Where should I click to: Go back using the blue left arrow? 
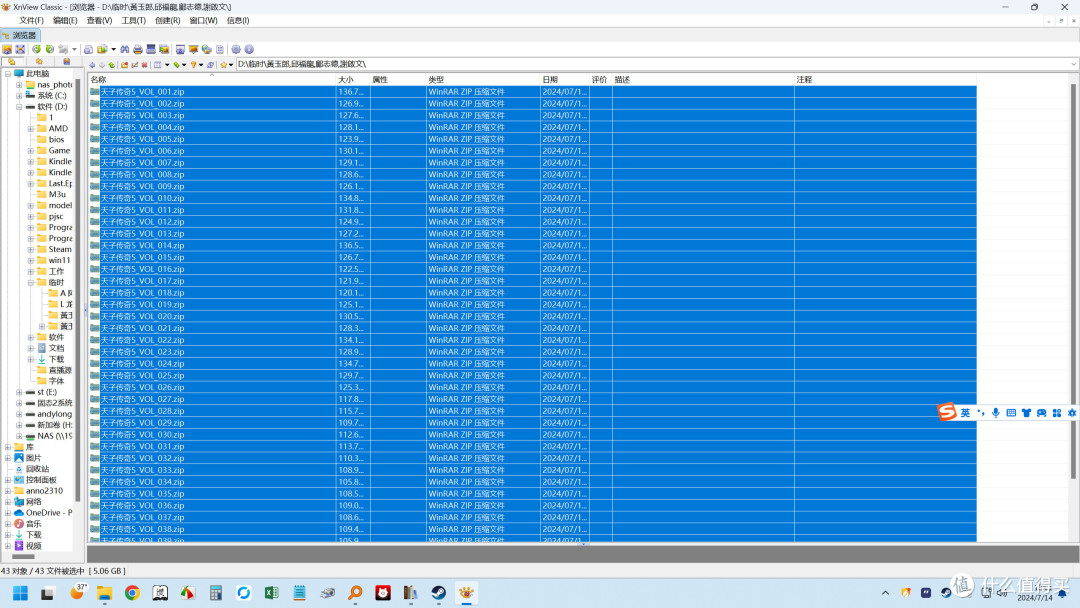tap(92, 65)
